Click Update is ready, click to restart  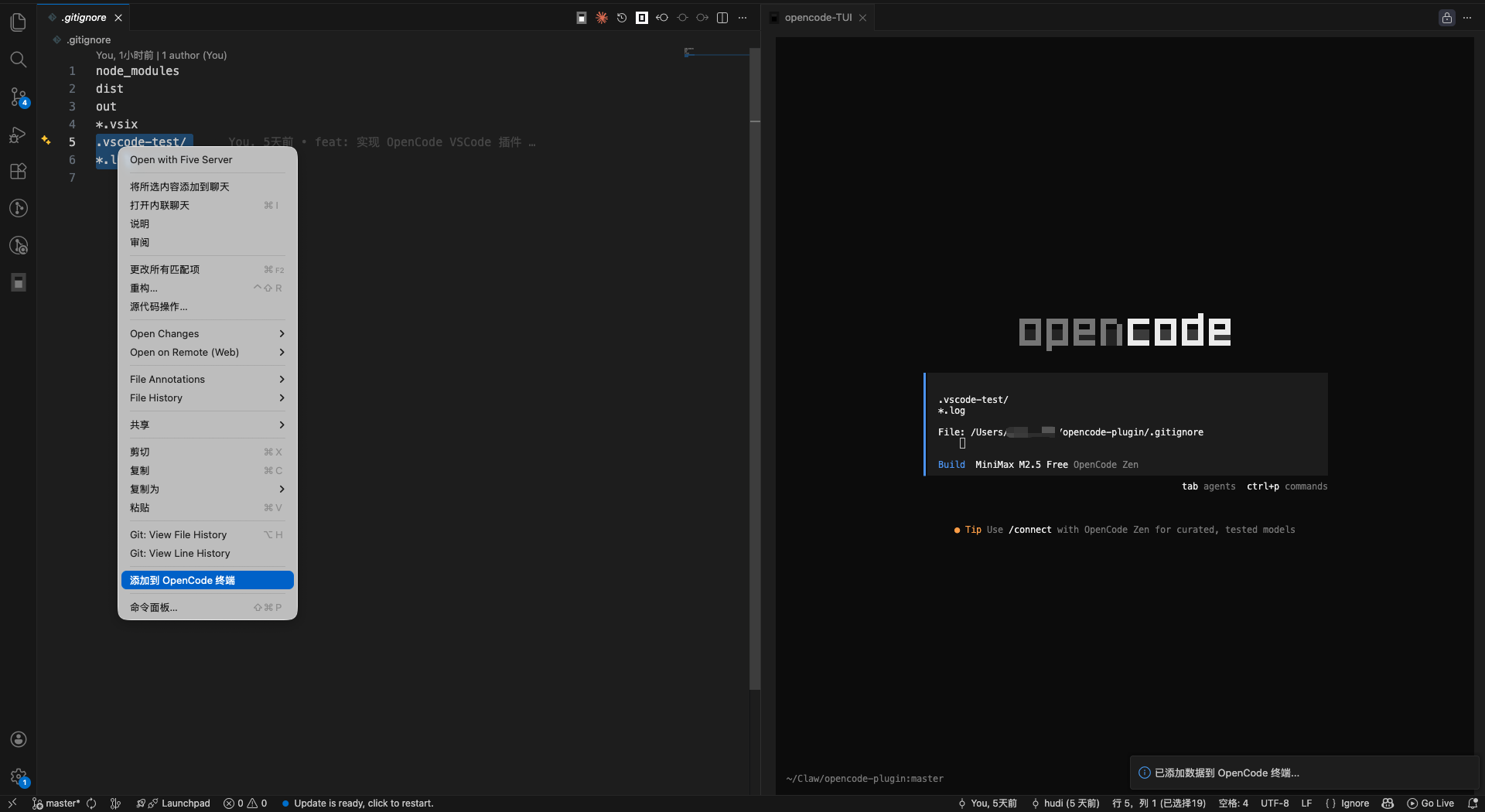click(357, 803)
